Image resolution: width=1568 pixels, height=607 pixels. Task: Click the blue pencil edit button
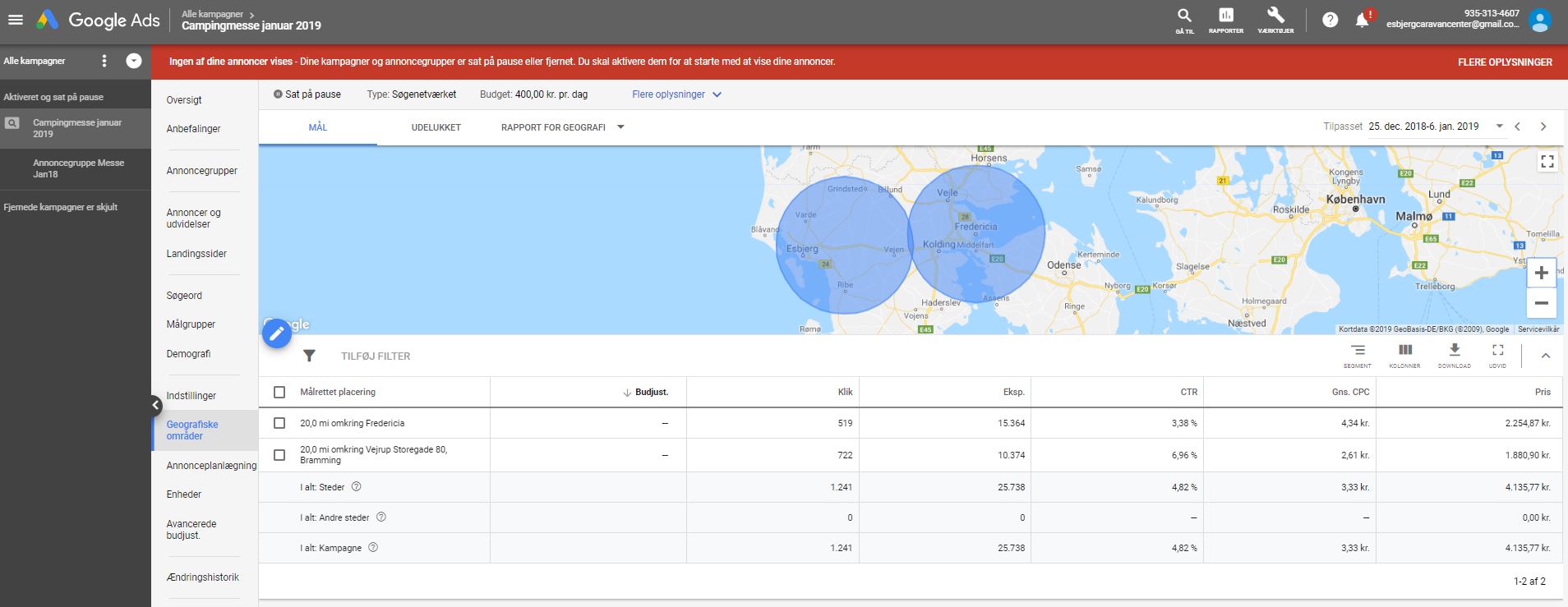click(277, 333)
